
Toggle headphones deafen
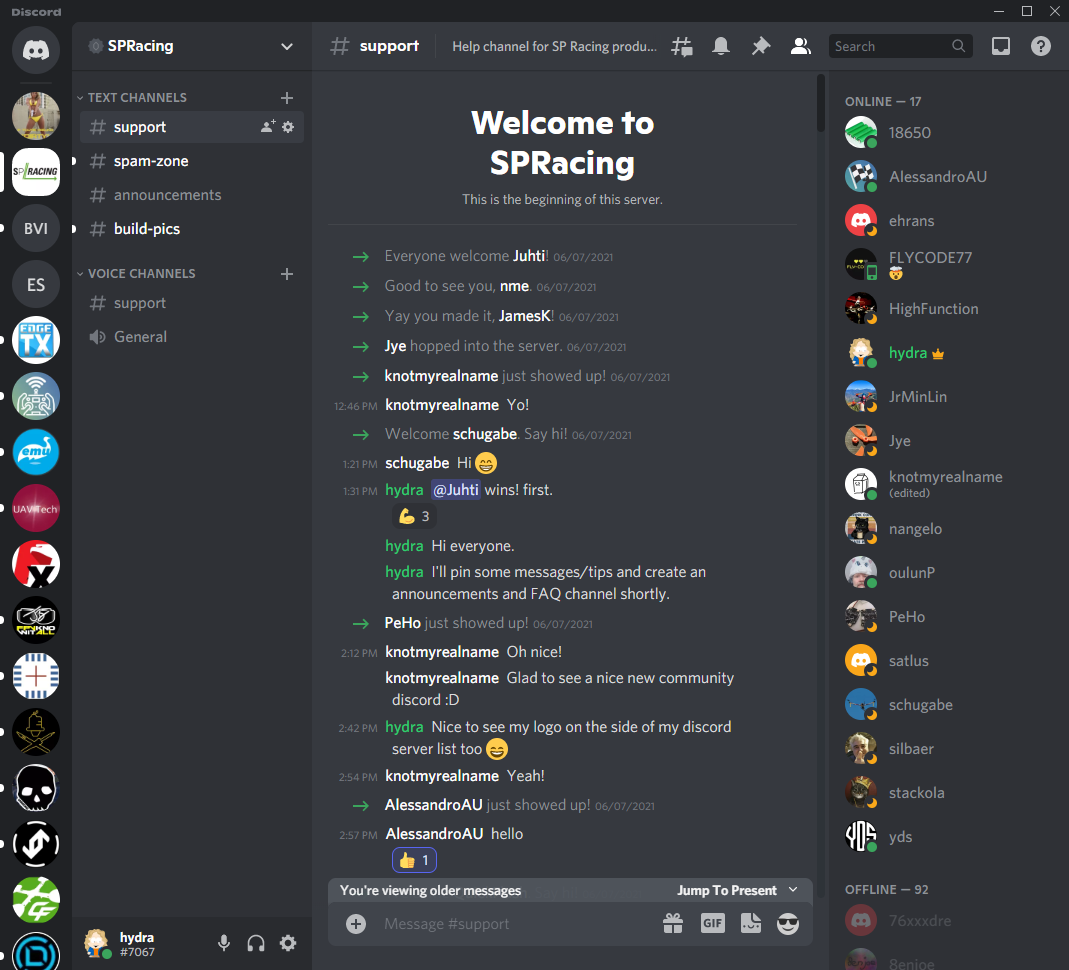[x=256, y=943]
